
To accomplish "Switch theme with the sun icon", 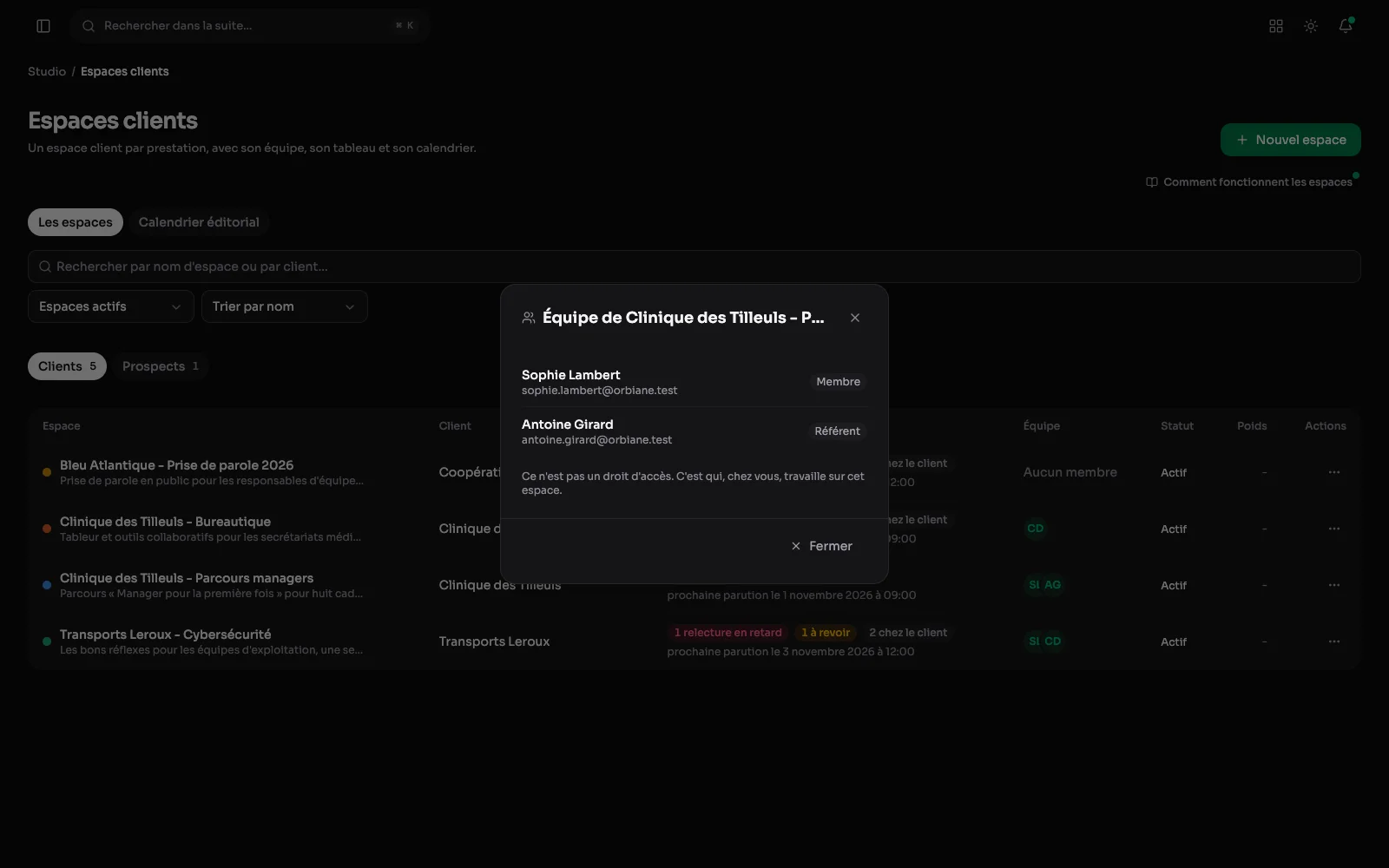I will [1311, 26].
